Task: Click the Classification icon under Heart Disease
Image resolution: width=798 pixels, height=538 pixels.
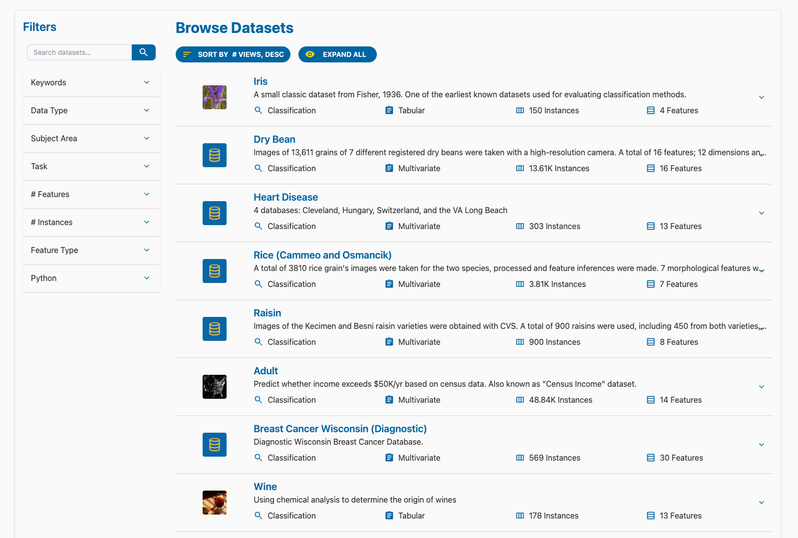Action: [258, 226]
